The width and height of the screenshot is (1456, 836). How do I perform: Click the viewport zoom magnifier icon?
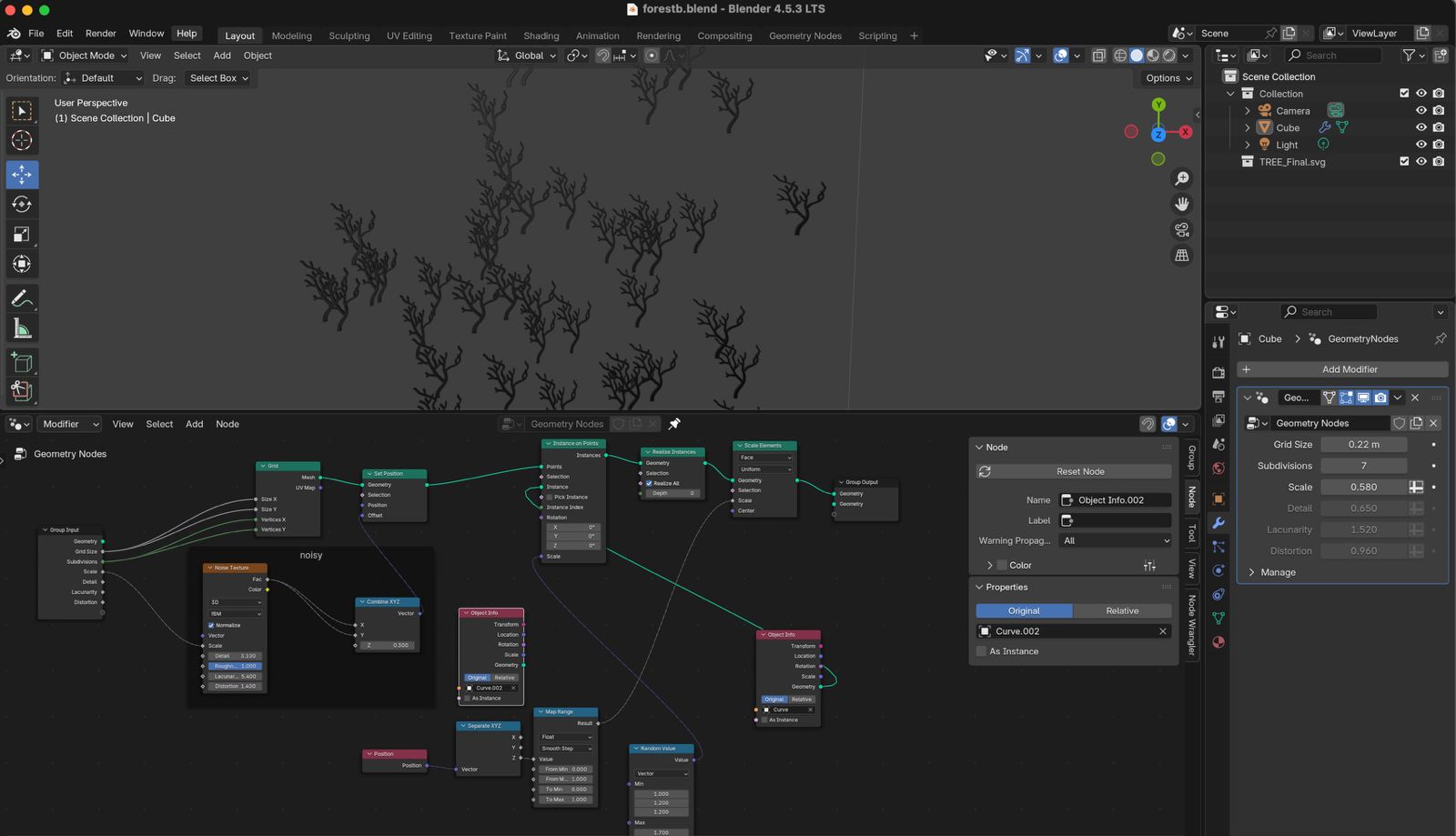coord(1182,178)
